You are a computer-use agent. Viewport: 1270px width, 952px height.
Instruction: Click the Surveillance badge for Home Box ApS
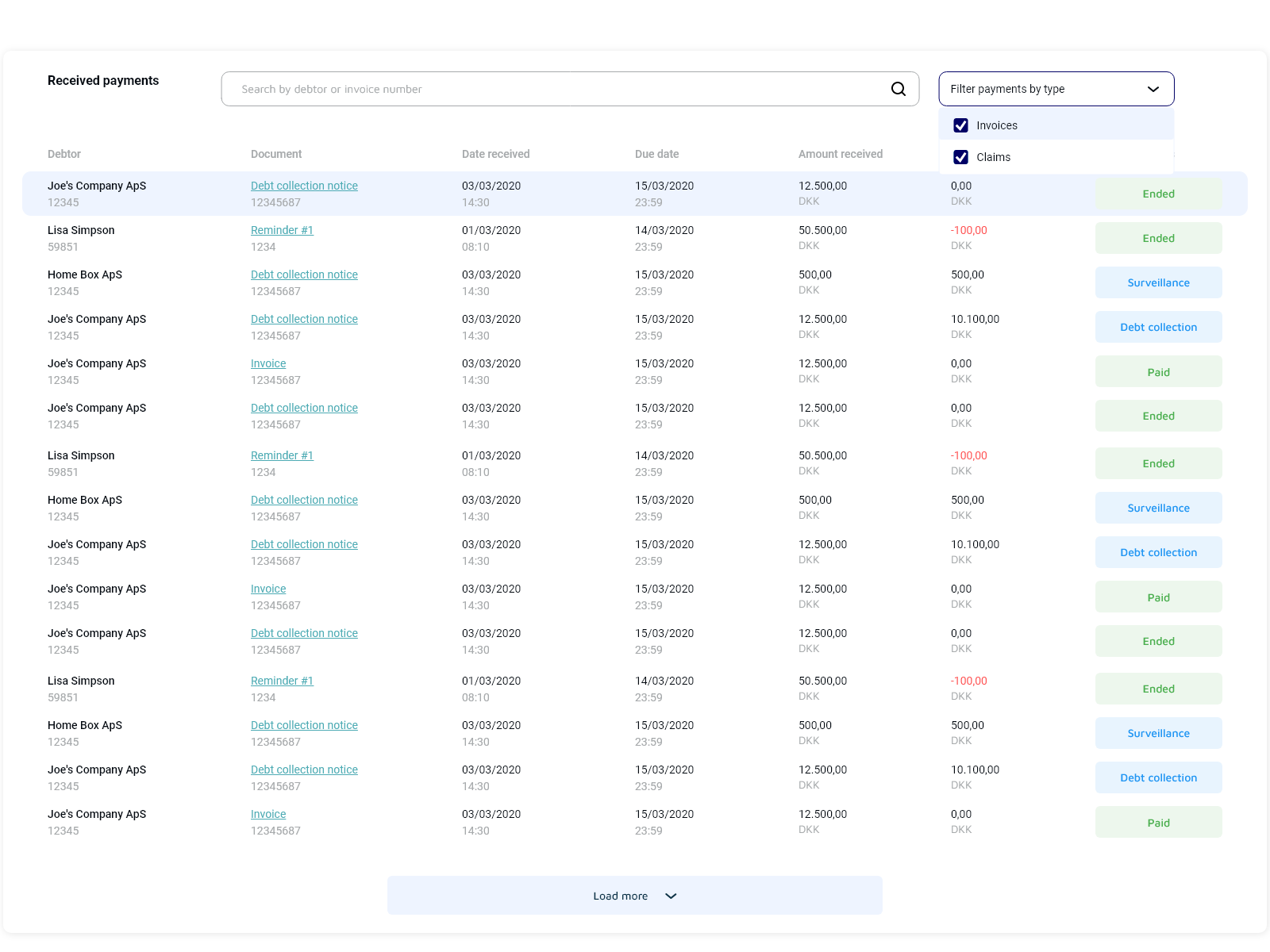[x=1158, y=282]
